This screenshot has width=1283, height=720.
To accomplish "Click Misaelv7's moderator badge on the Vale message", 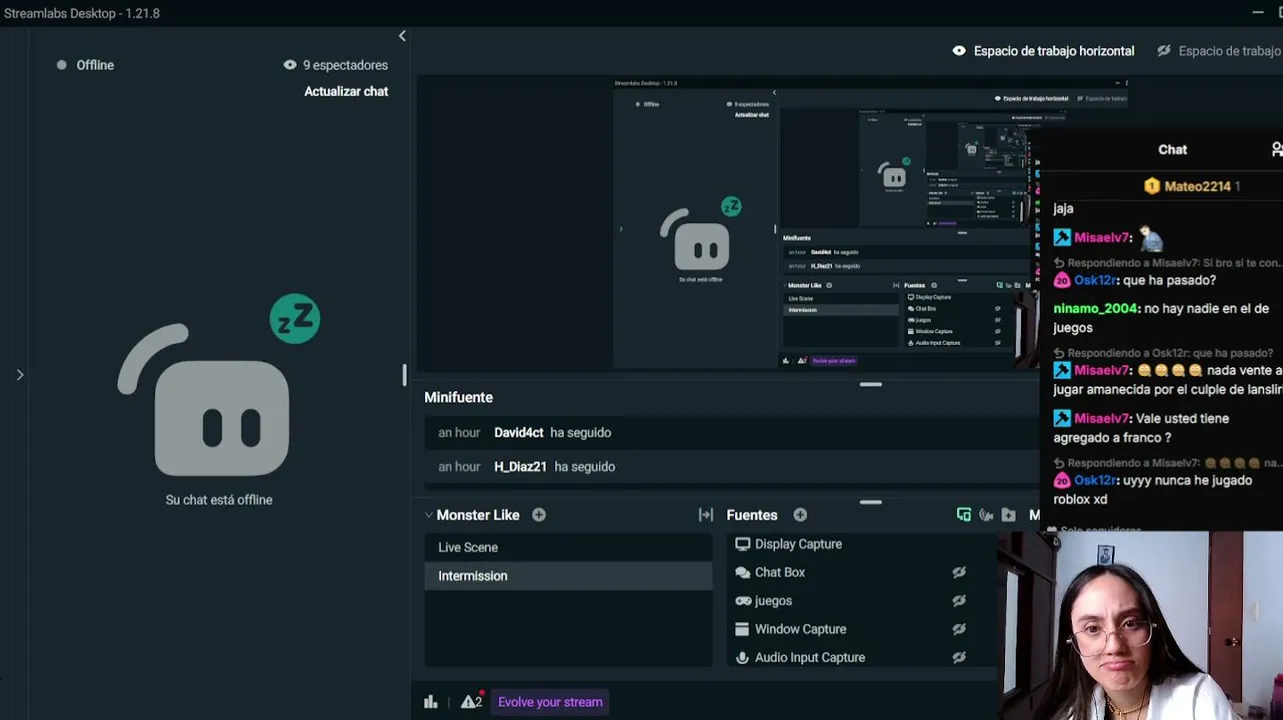I will [x=1062, y=419].
